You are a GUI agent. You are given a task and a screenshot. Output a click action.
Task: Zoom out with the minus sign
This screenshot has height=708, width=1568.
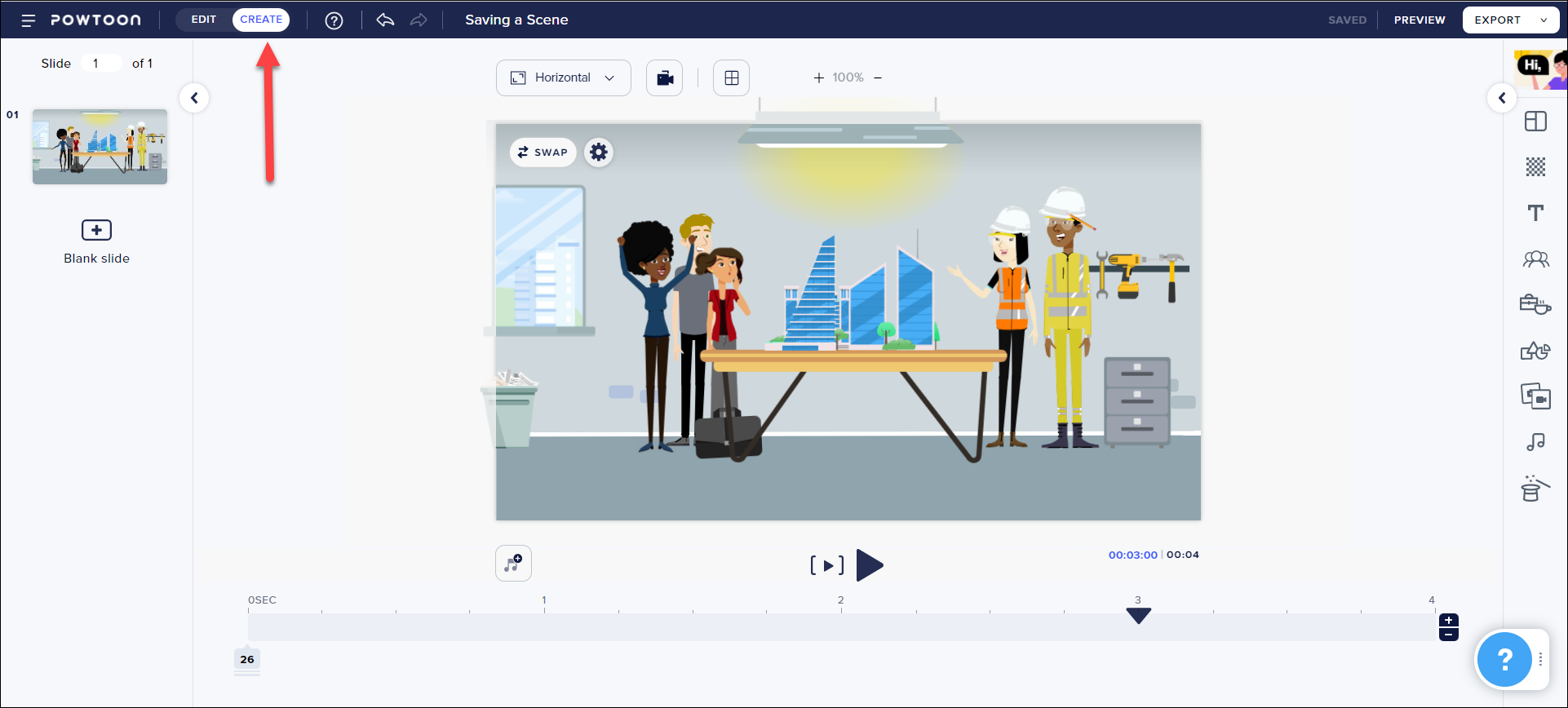tap(878, 77)
